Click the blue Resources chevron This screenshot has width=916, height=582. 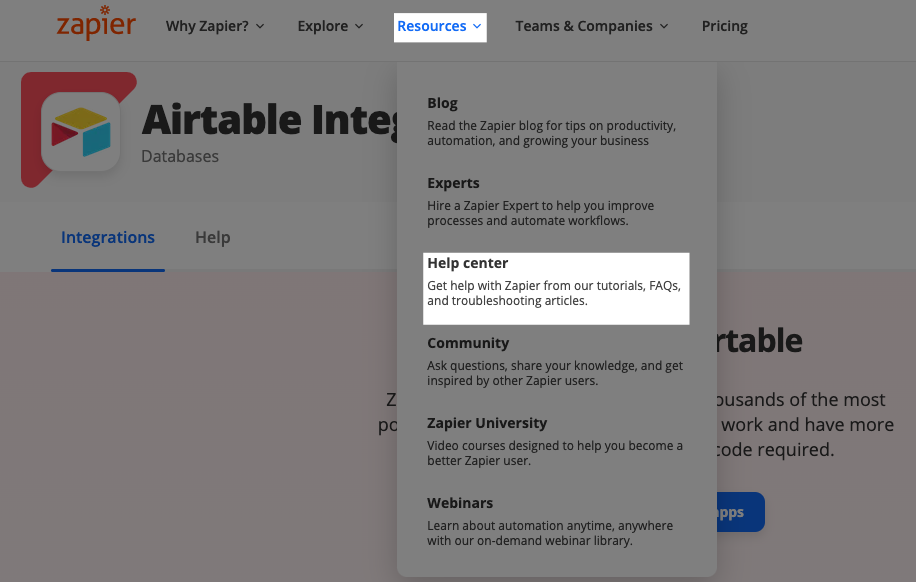click(477, 26)
